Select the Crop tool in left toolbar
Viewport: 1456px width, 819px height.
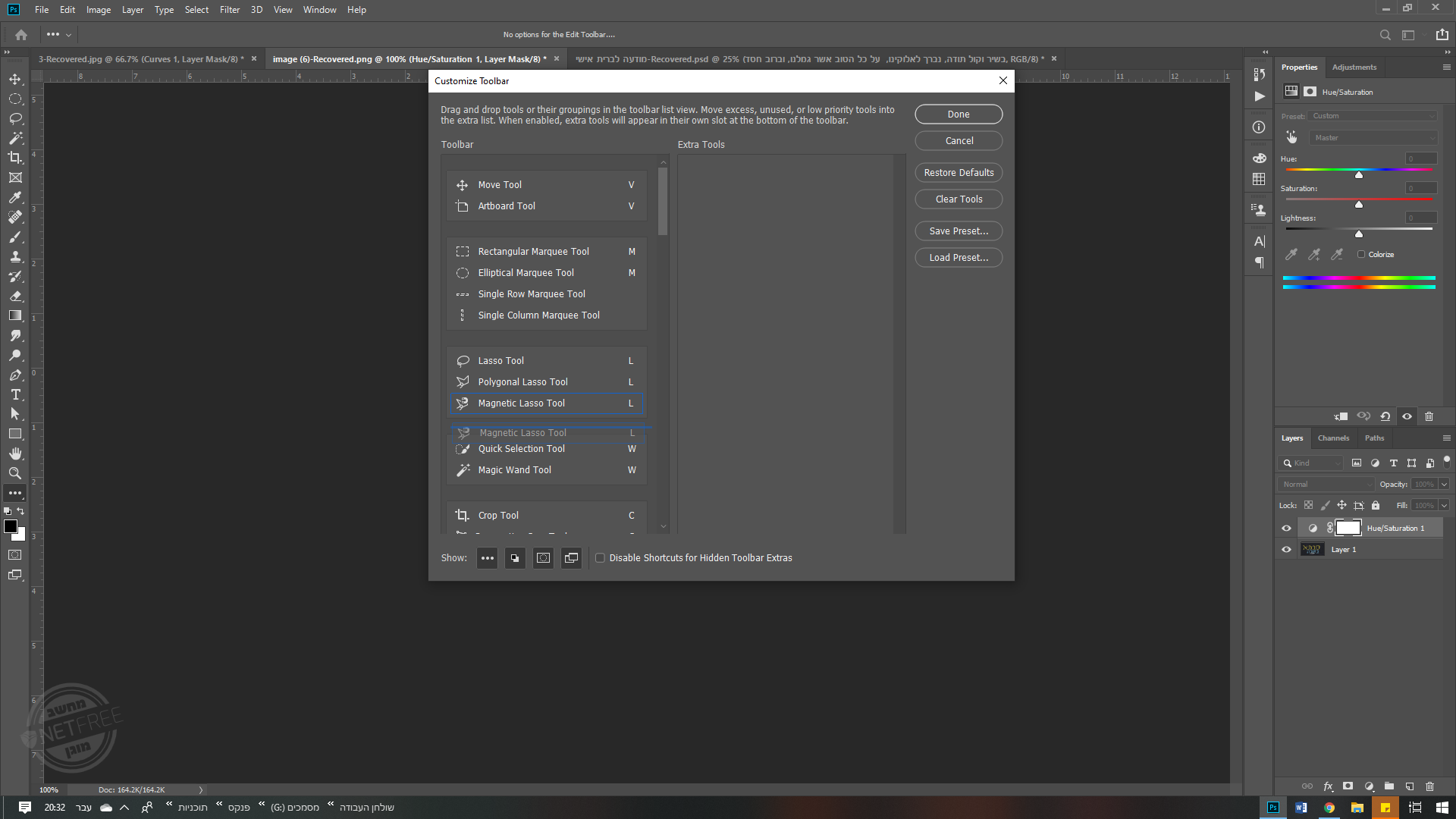[x=15, y=158]
